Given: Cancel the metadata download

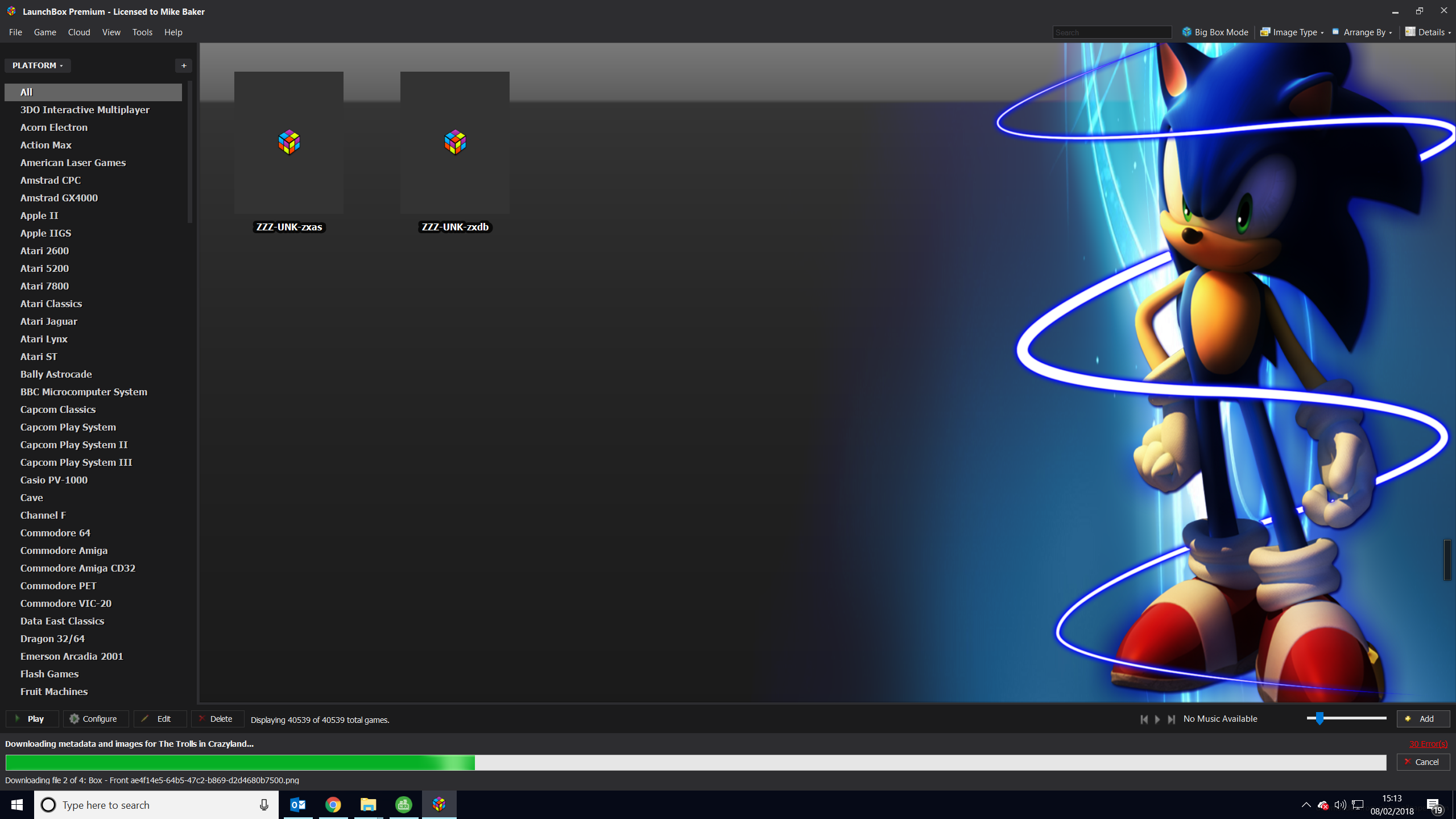Looking at the screenshot, I should (x=1423, y=762).
